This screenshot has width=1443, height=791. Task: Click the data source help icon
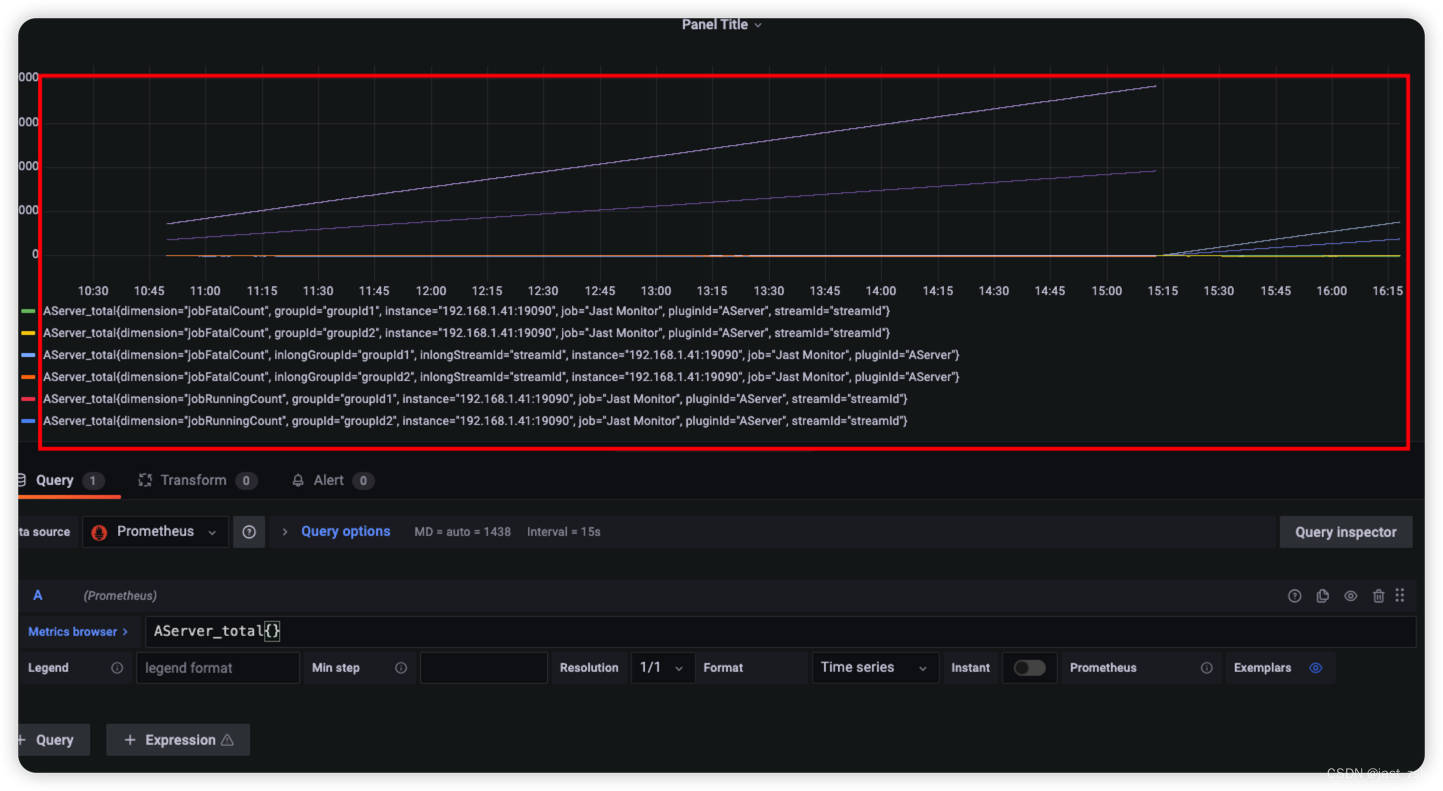coord(249,532)
